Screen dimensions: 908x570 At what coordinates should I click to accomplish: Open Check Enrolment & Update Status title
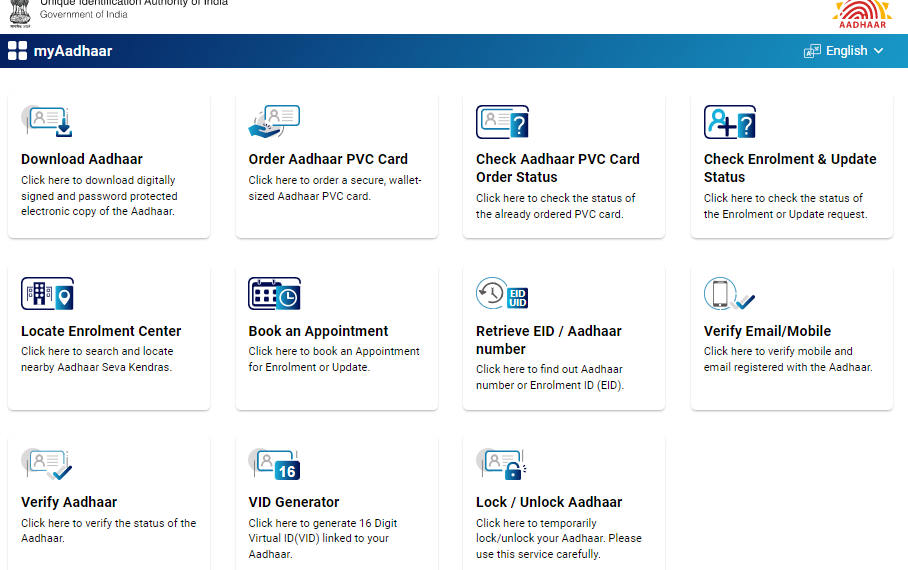point(790,168)
